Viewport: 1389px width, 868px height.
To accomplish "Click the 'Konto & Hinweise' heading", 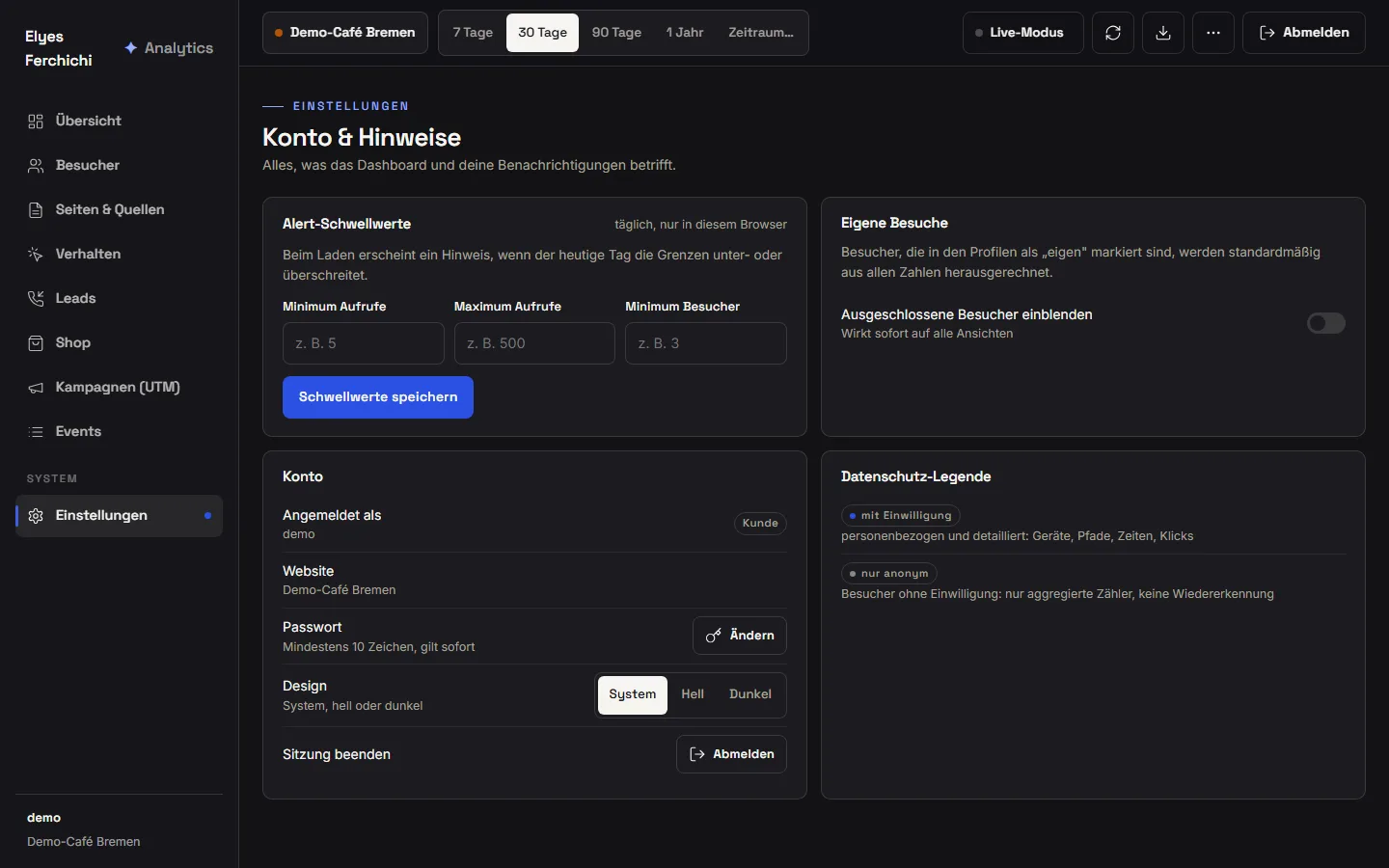I will click(362, 138).
